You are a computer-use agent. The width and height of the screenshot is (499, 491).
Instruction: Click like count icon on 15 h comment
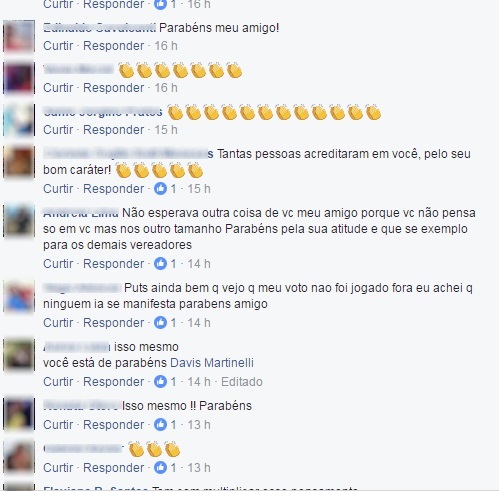(x=160, y=189)
